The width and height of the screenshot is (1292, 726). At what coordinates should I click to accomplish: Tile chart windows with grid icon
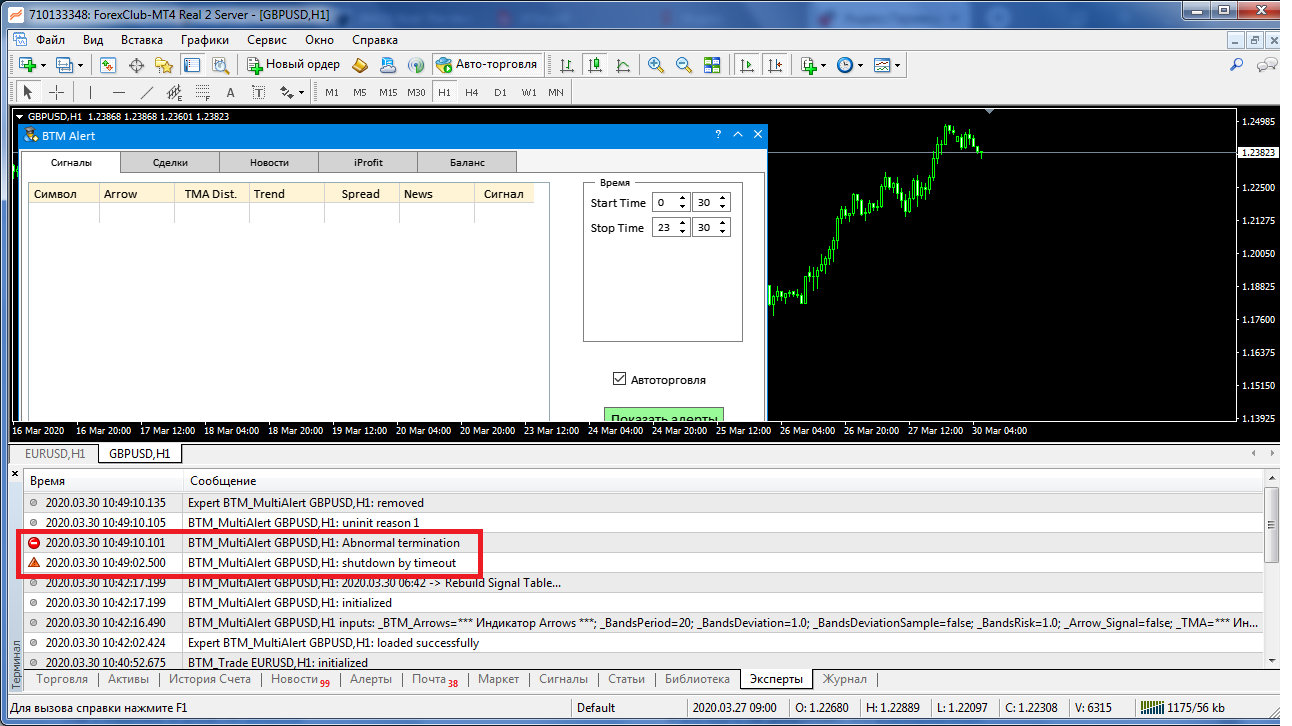pos(712,65)
